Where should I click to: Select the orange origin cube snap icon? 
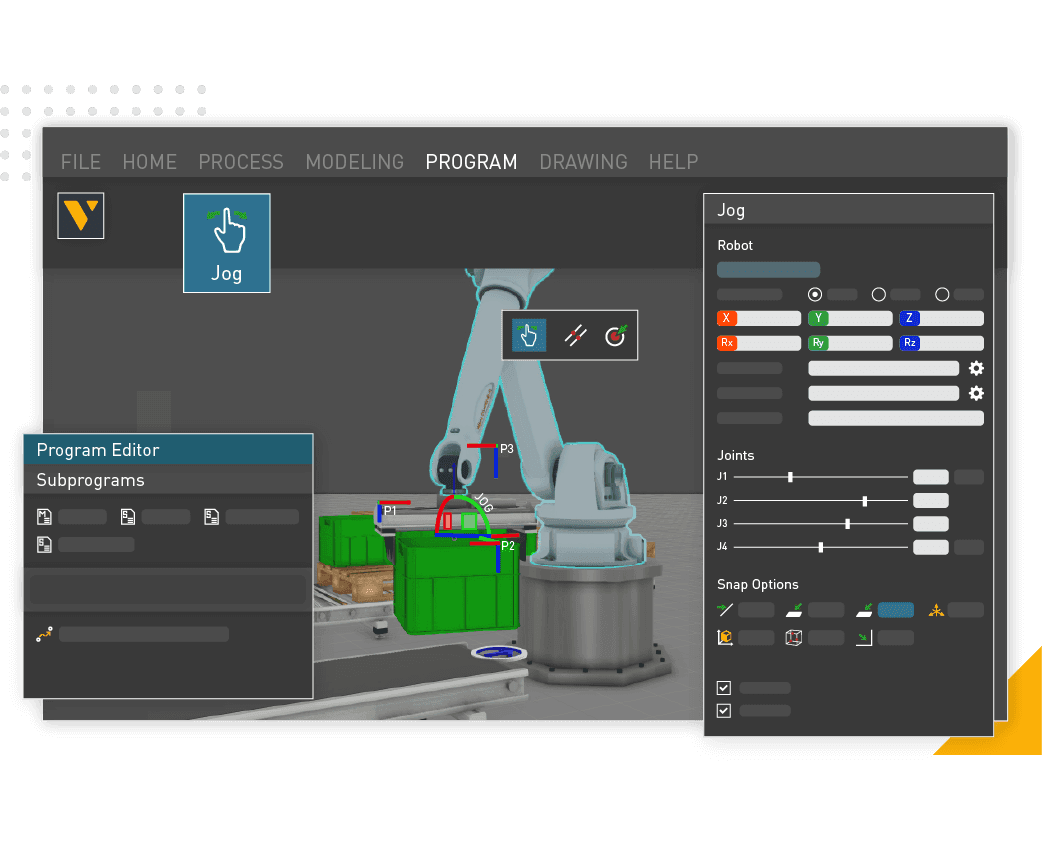point(725,637)
